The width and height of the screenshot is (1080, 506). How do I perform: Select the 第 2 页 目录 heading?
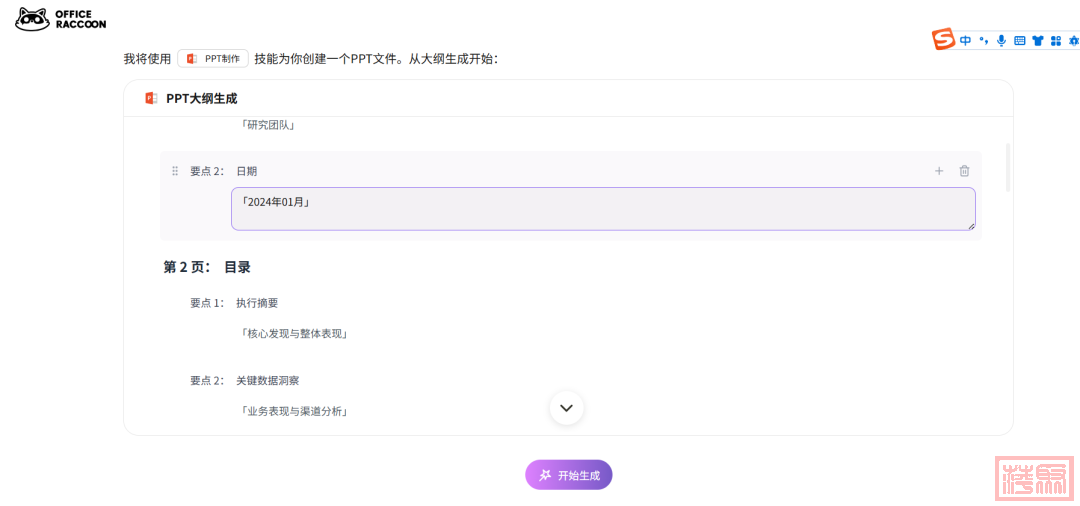[207, 267]
